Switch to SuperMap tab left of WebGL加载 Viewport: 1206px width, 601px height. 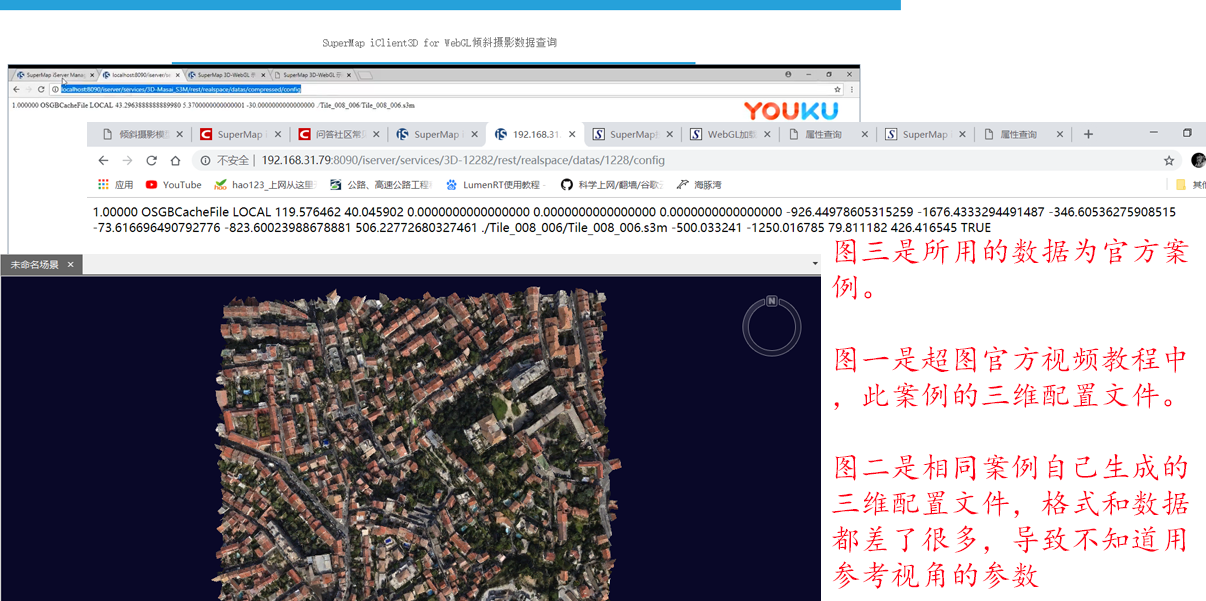coord(633,134)
